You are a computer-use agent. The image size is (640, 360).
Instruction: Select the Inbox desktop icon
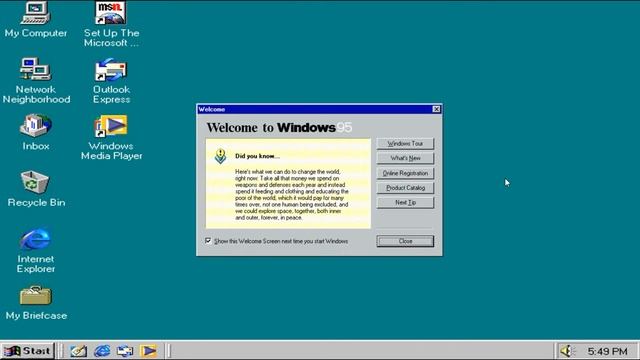click(36, 133)
